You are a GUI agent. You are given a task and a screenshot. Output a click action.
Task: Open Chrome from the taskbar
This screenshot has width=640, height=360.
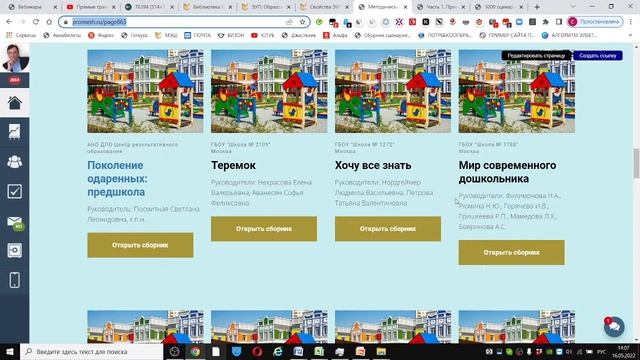(195, 351)
